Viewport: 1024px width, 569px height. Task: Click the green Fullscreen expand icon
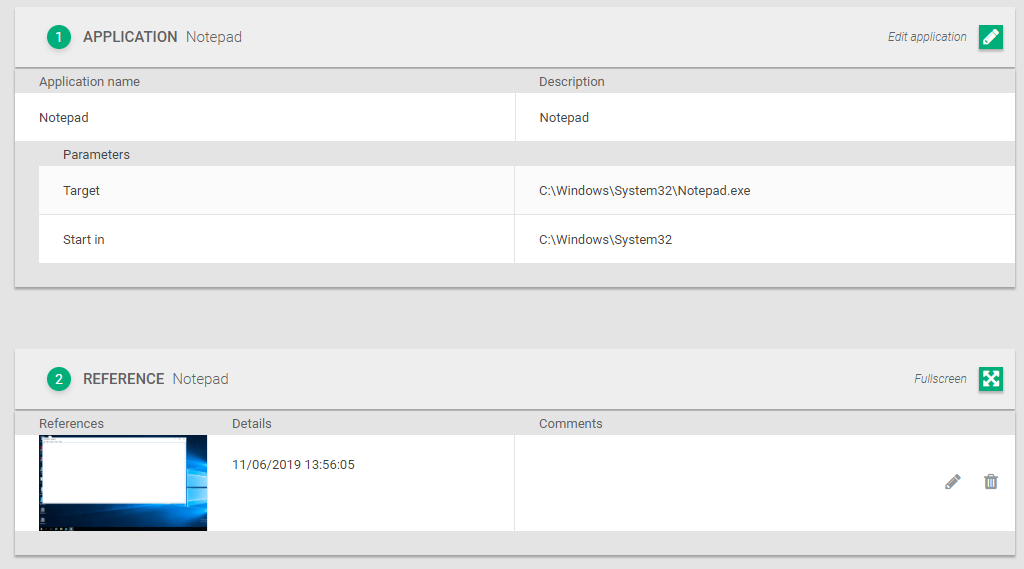coord(991,379)
